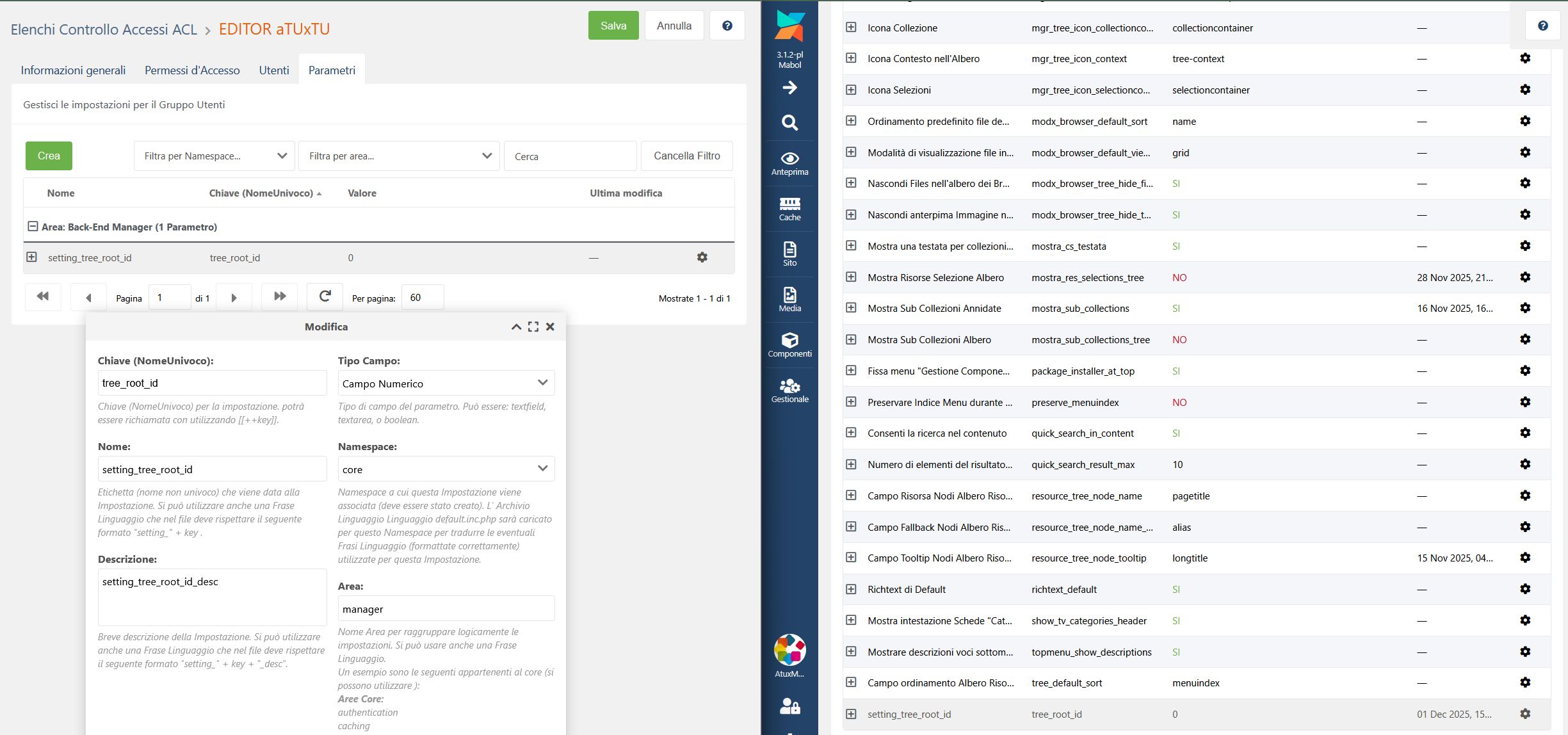Open gear menu for Richtext di Default row
Image resolution: width=1568 pixels, height=735 pixels.
pos(1525,589)
